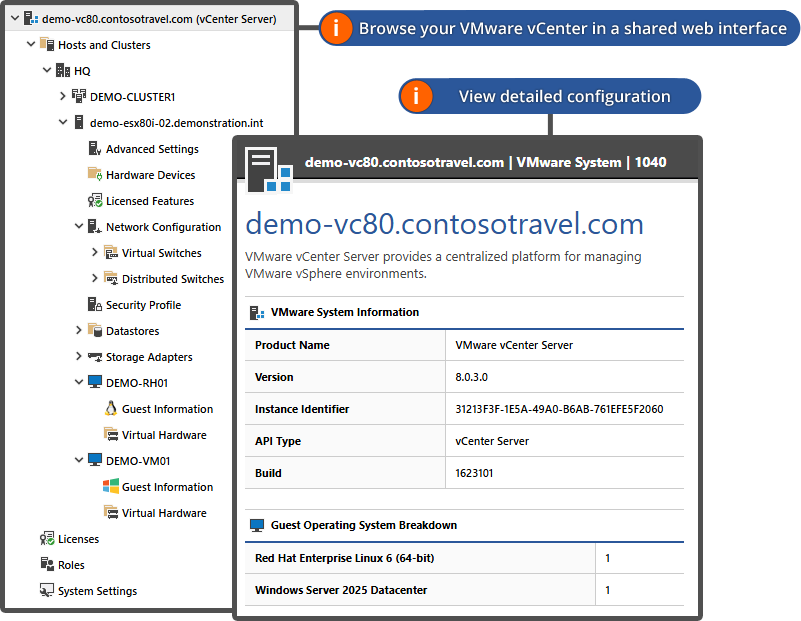The width and height of the screenshot is (801, 621).
Task: Click the Licenses icon
Action: coord(47,538)
